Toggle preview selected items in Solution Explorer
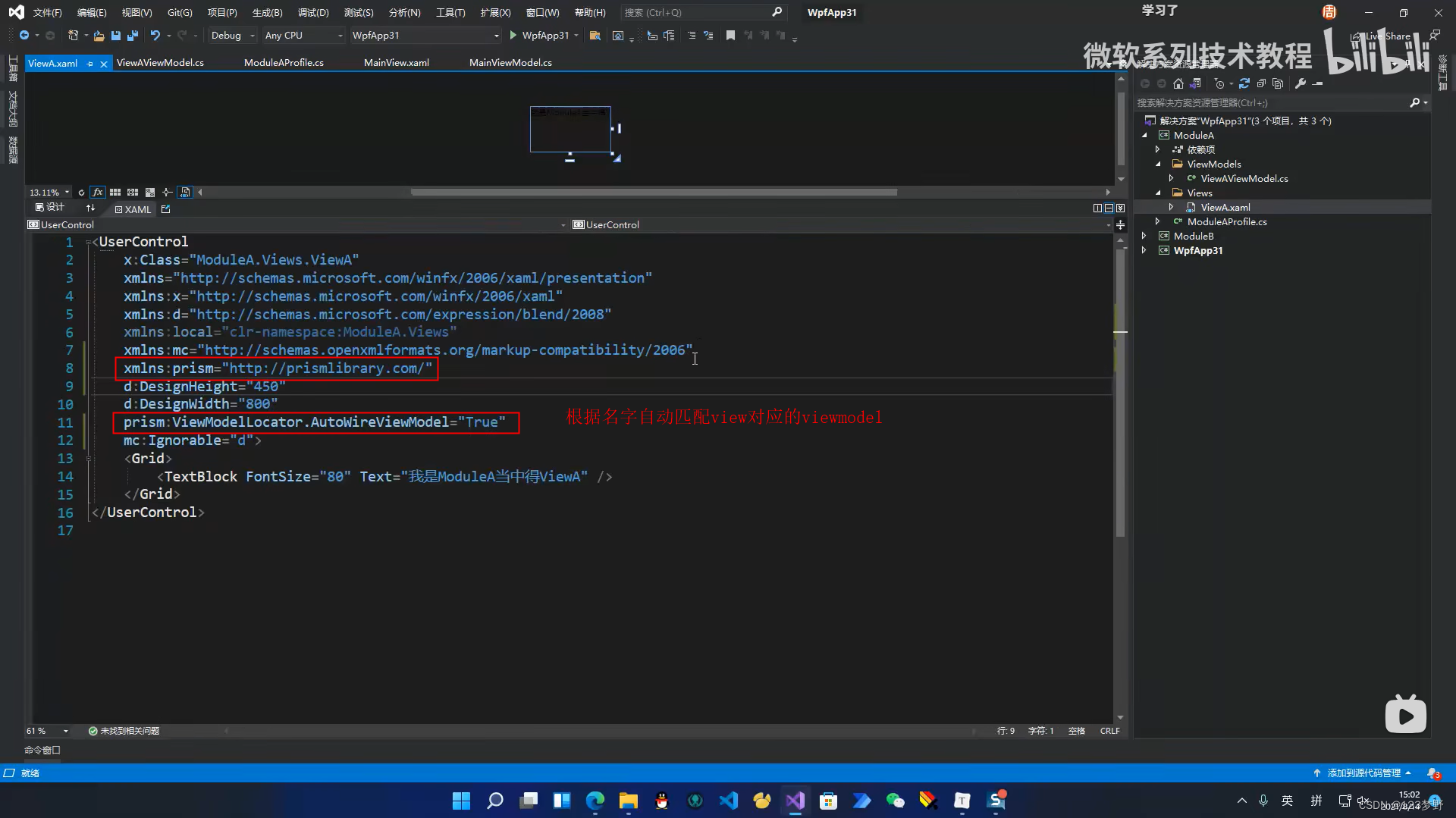The width and height of the screenshot is (1456, 818). tap(1318, 83)
